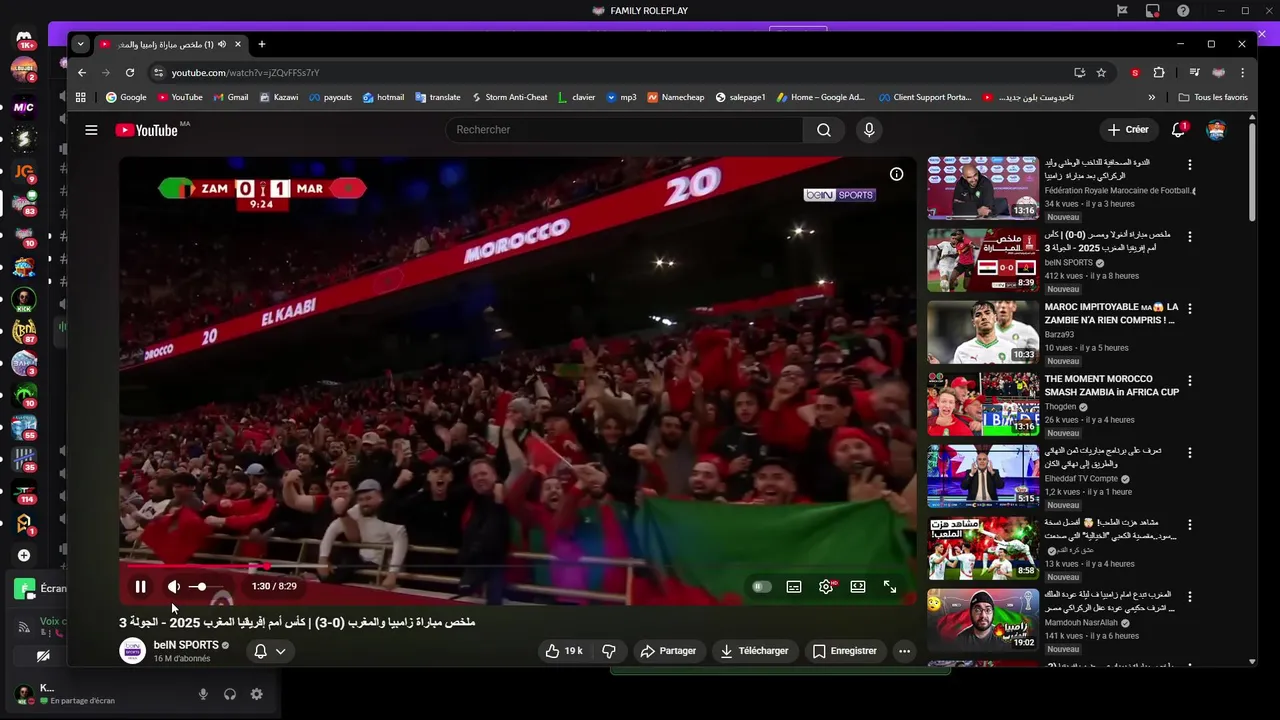Open Chrome media control icon

click(1194, 73)
